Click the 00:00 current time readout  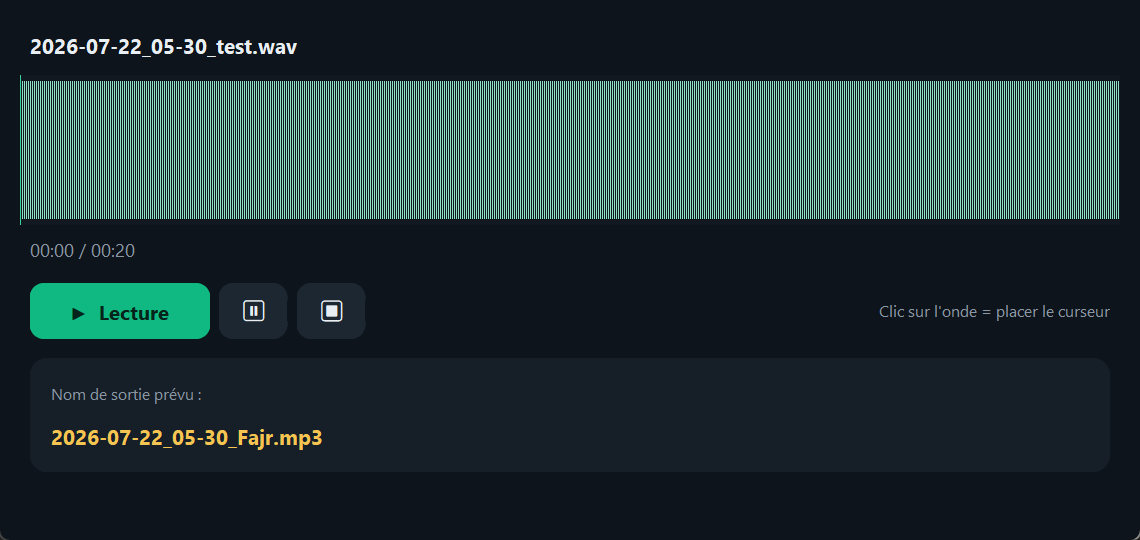52,251
